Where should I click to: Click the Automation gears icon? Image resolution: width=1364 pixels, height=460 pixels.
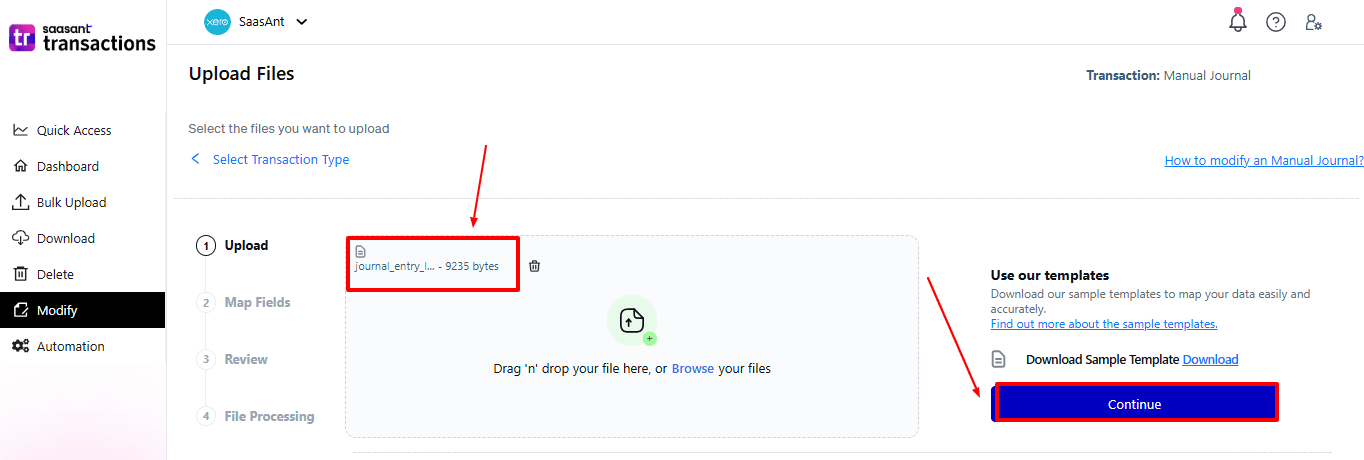pos(20,346)
